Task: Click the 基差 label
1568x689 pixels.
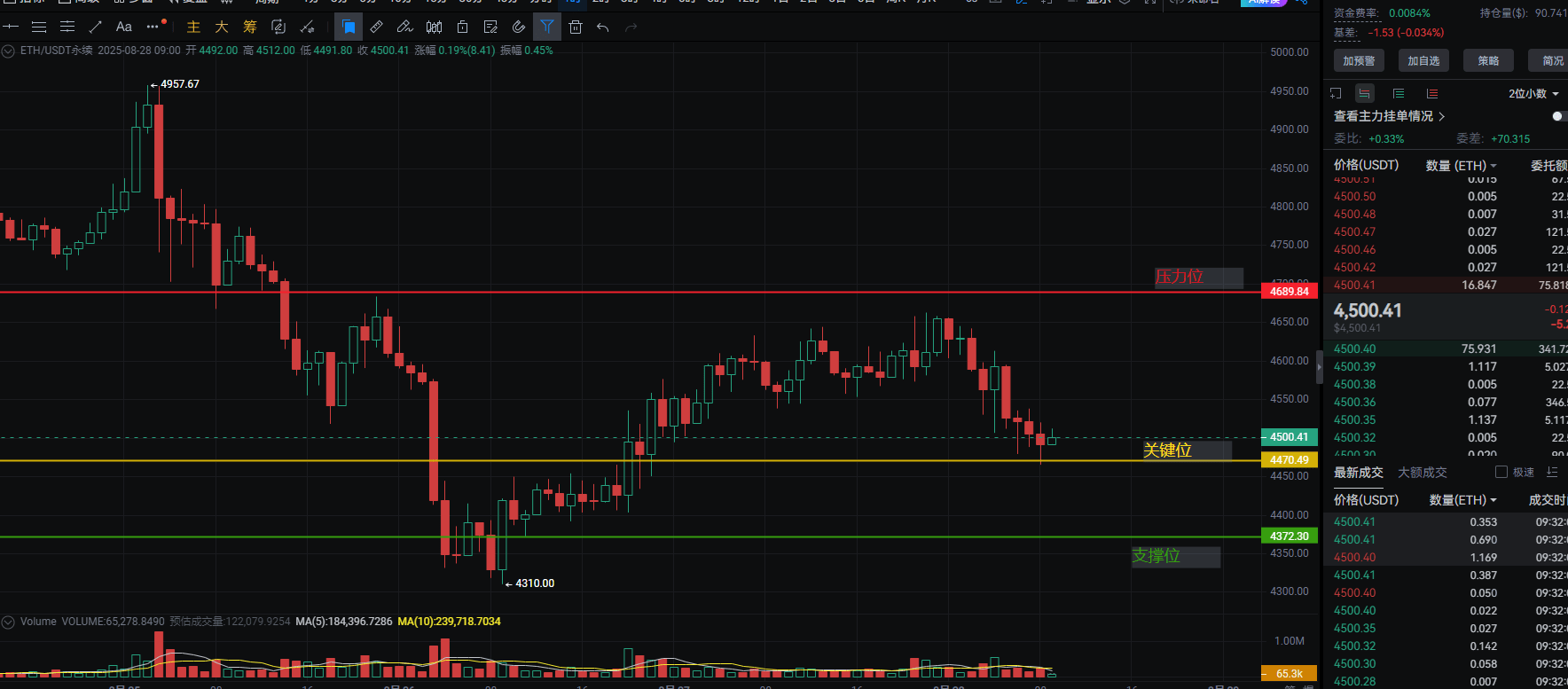Action: (1345, 33)
